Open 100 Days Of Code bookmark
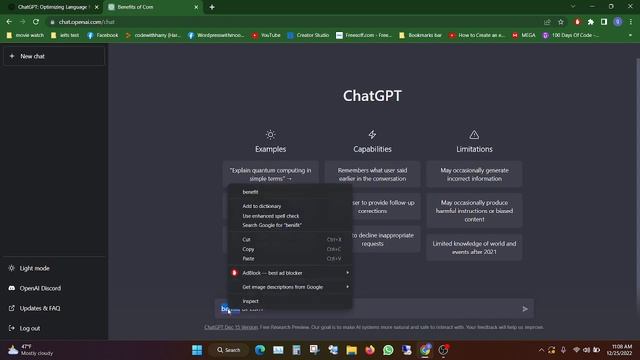This screenshot has width=640, height=360. (x=571, y=35)
